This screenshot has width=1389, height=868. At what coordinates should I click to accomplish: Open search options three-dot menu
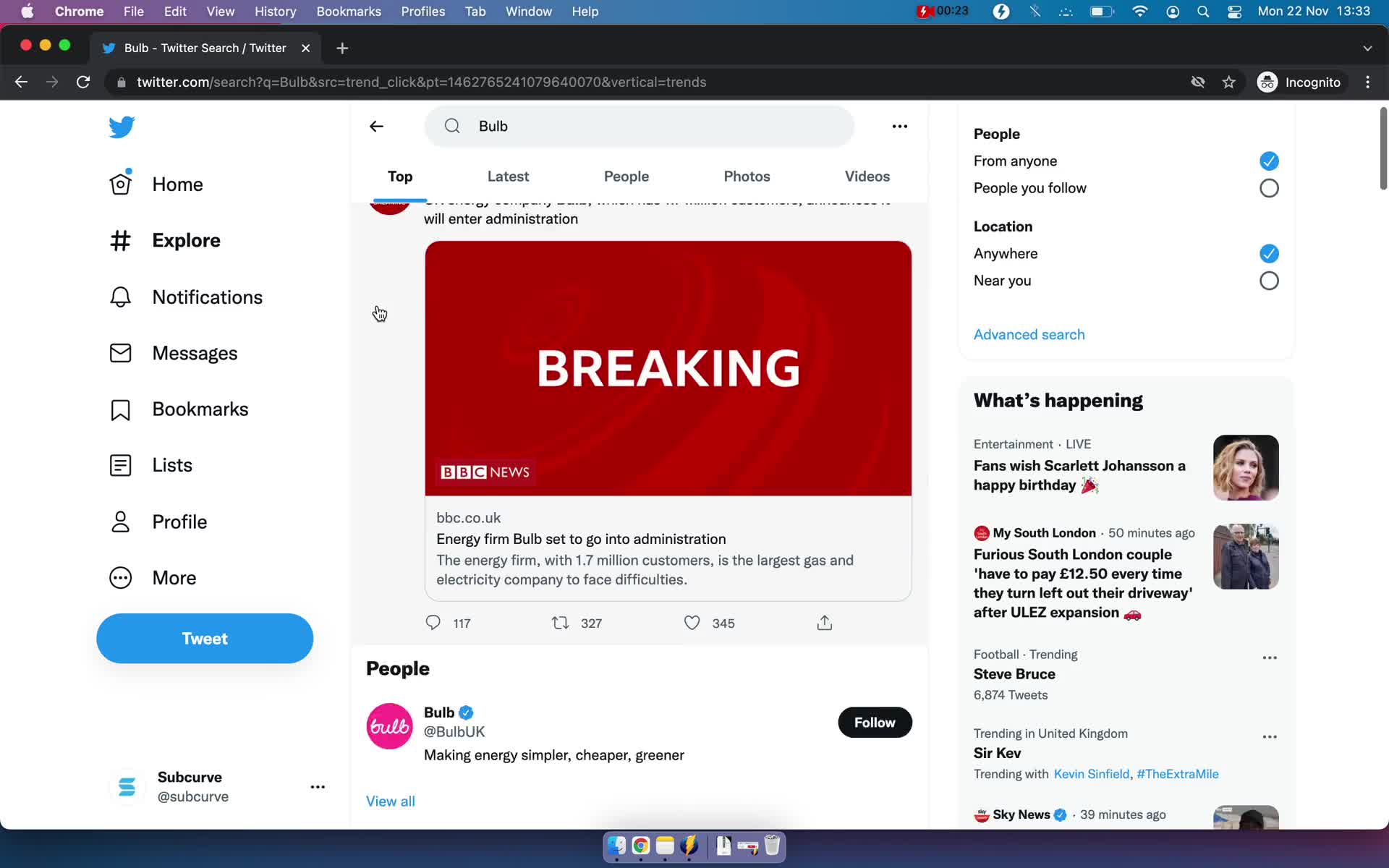[899, 127]
